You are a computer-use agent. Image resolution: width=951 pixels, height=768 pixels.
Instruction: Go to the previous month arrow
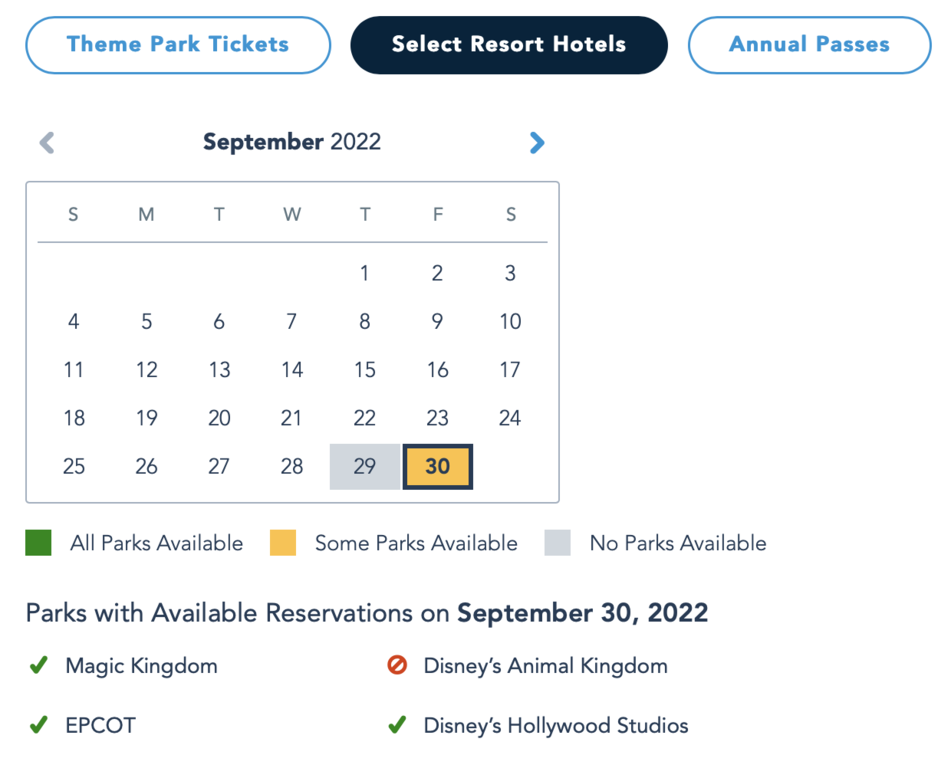pyautogui.click(x=46, y=143)
